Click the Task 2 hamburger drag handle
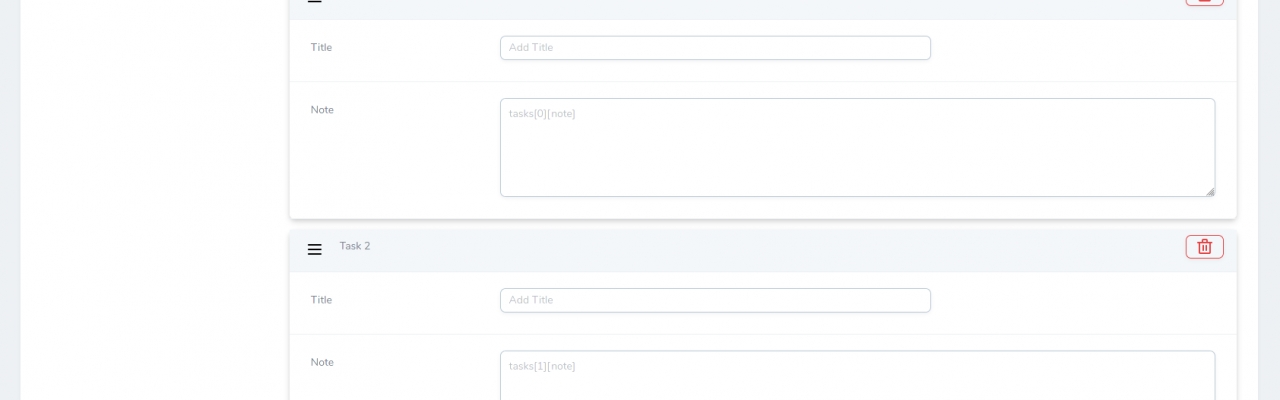Screen dimensions: 1280x400 tap(314, 250)
